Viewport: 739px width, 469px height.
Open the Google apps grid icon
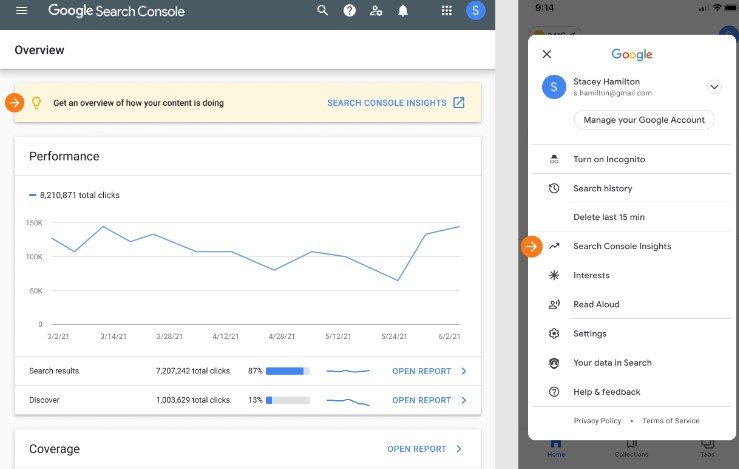click(x=446, y=11)
